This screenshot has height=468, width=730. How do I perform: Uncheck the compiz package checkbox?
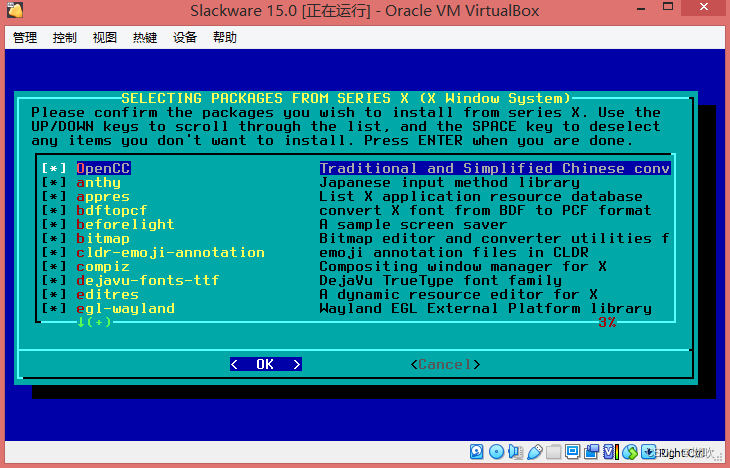[54, 266]
